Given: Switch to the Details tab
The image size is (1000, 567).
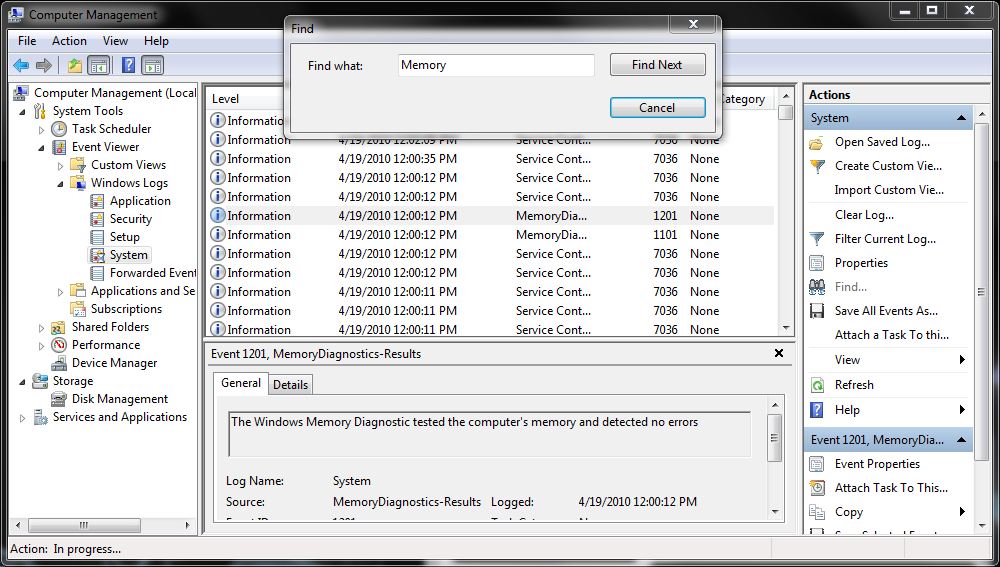Looking at the screenshot, I should (290, 384).
